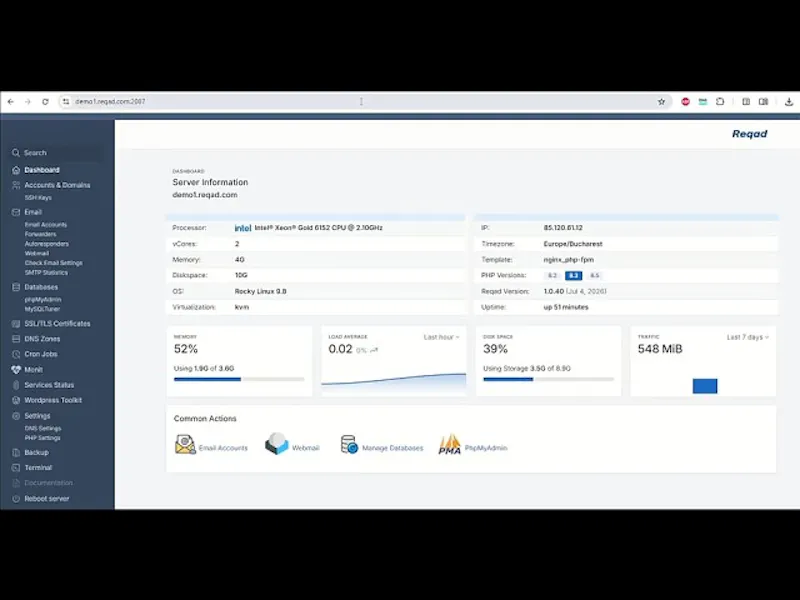The width and height of the screenshot is (800, 600).
Task: Click the Cron Jobs clock icon
Action: tap(16, 354)
